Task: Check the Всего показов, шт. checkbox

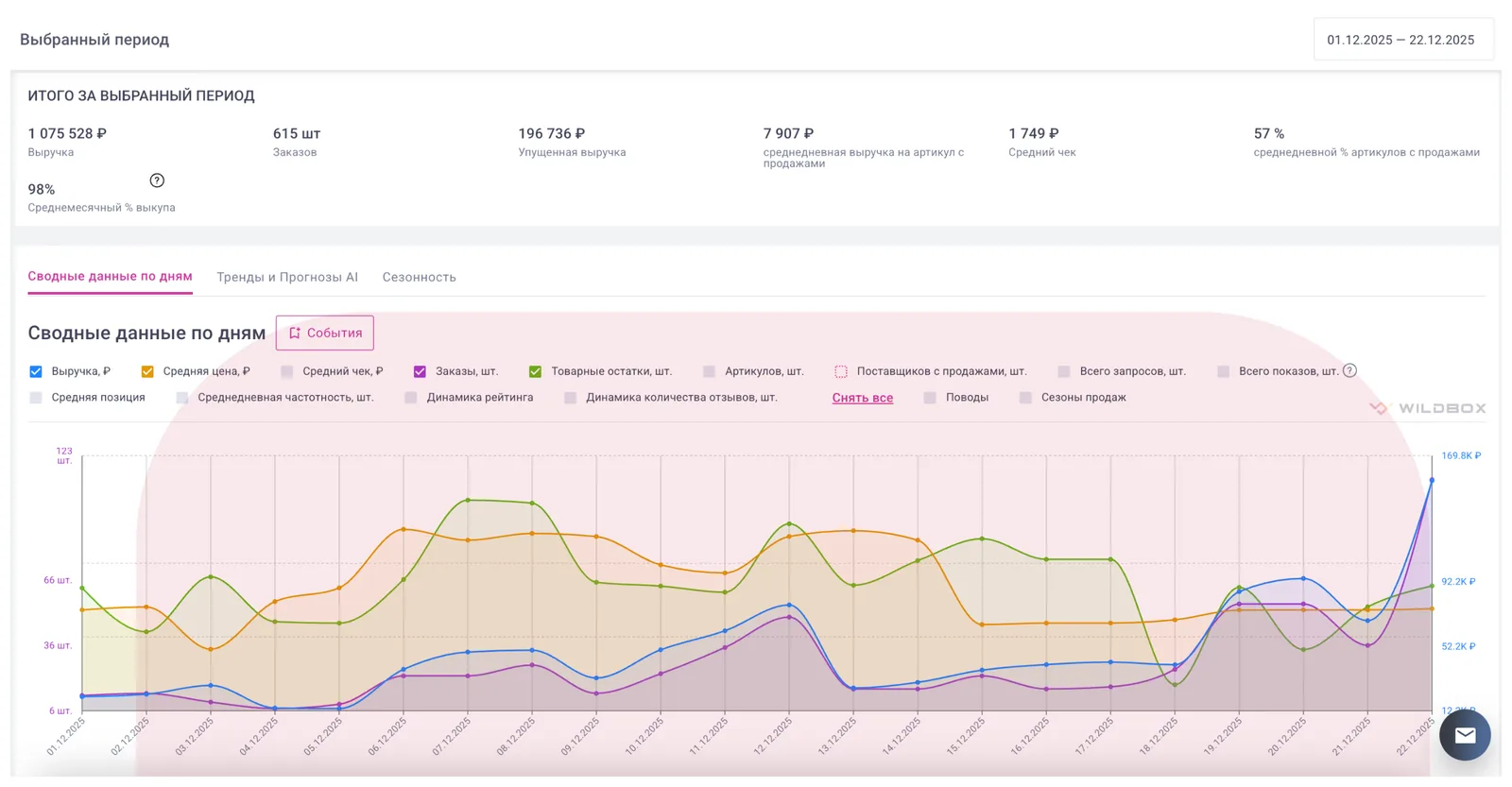Action: click(x=1223, y=371)
